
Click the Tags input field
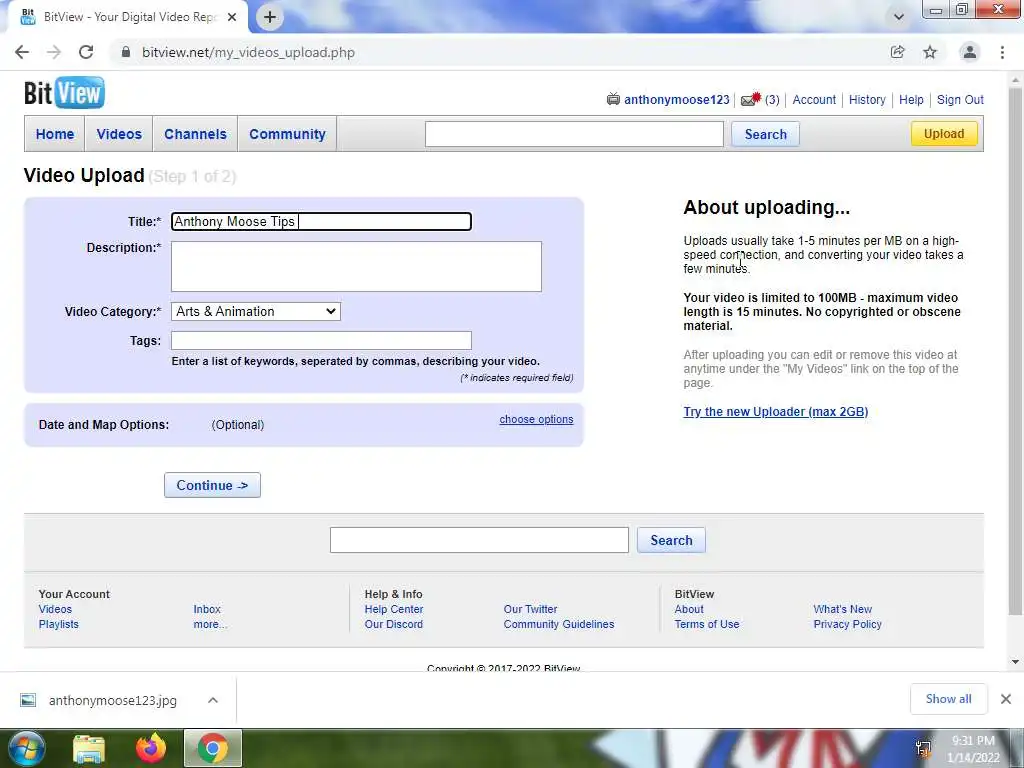coord(321,340)
